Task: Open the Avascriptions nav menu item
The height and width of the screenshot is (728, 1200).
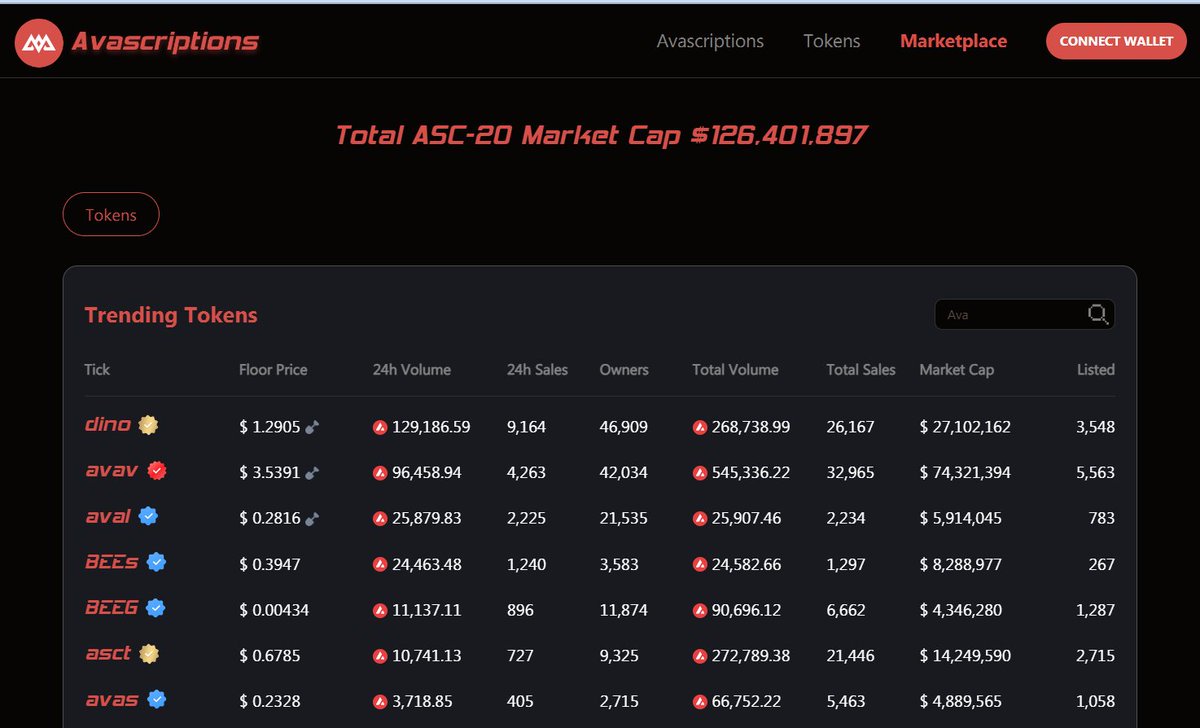Action: coord(710,41)
